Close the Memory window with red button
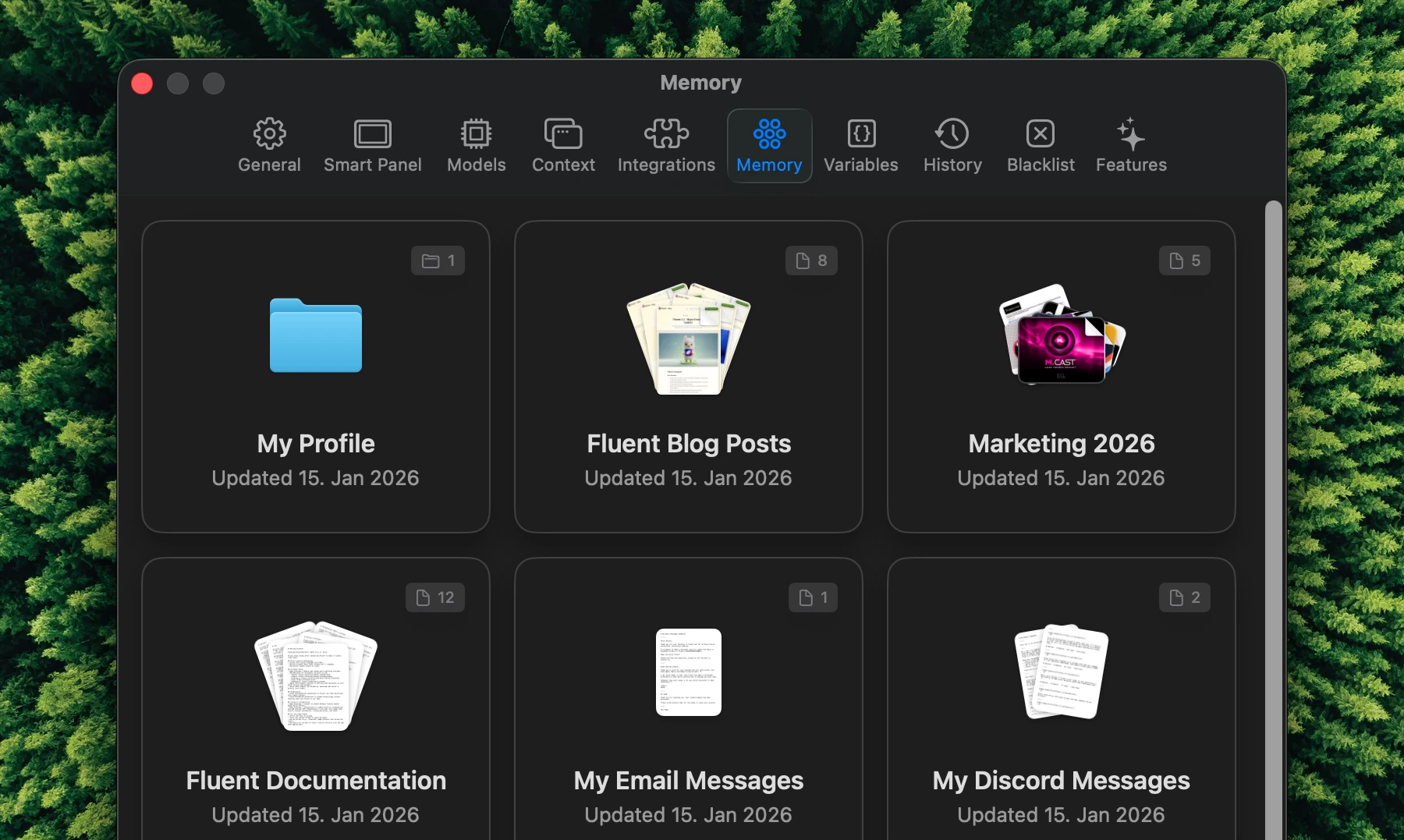 142,83
